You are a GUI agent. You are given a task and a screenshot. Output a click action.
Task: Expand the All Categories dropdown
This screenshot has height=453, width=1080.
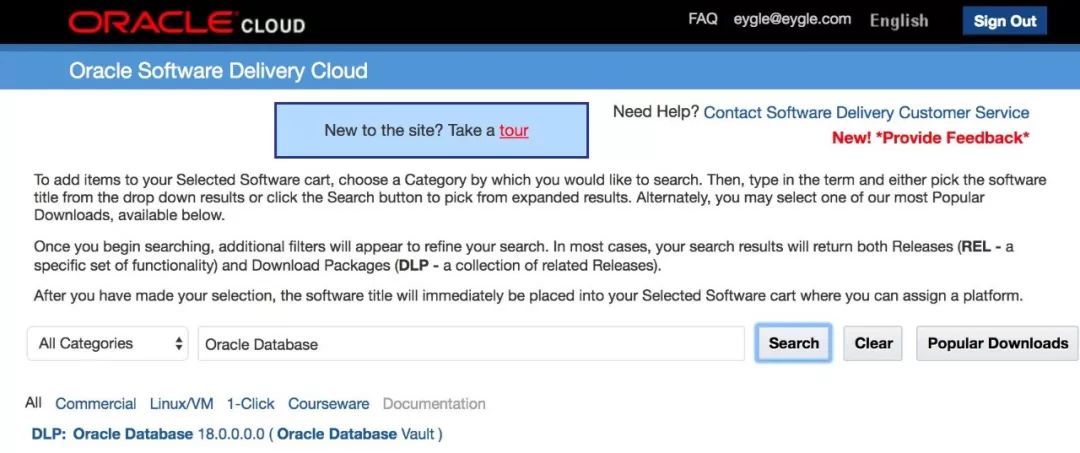coord(108,343)
